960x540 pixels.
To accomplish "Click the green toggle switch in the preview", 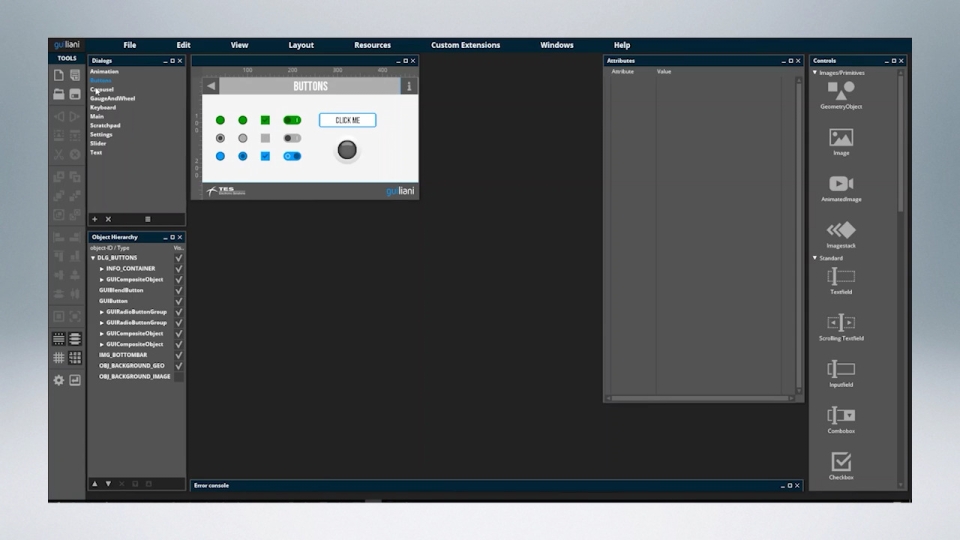I will (292, 120).
